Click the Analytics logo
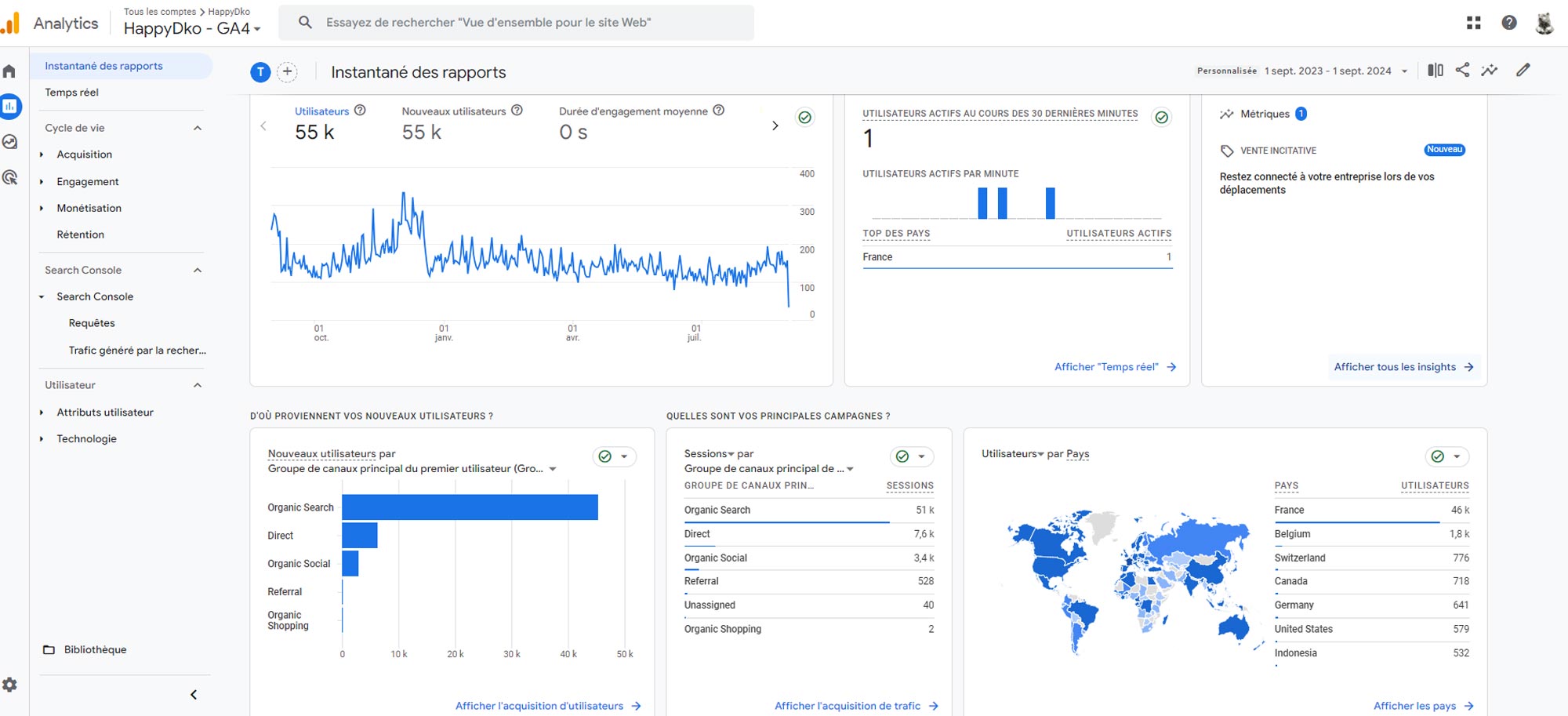Viewport: 1568px width, 716px height. click(x=10, y=23)
